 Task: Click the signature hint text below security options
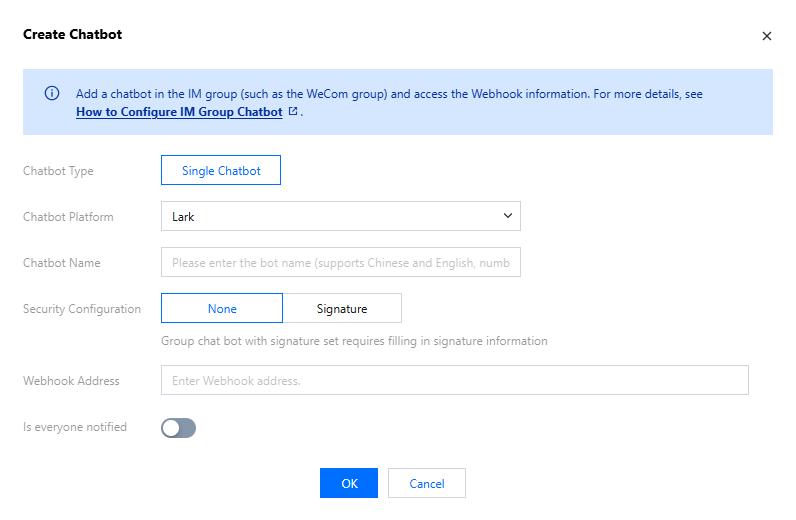[354, 341]
